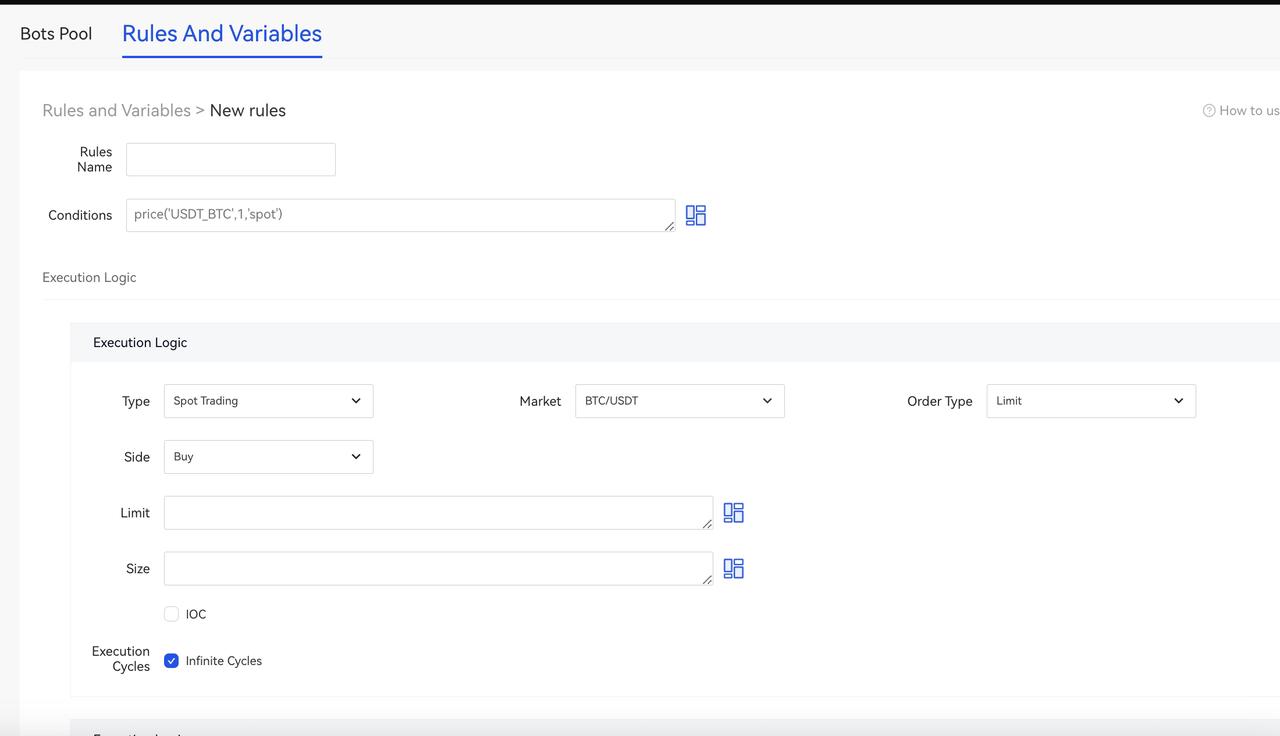Click the Execution Logic panel header
This screenshot has width=1280, height=736.
tap(140, 343)
